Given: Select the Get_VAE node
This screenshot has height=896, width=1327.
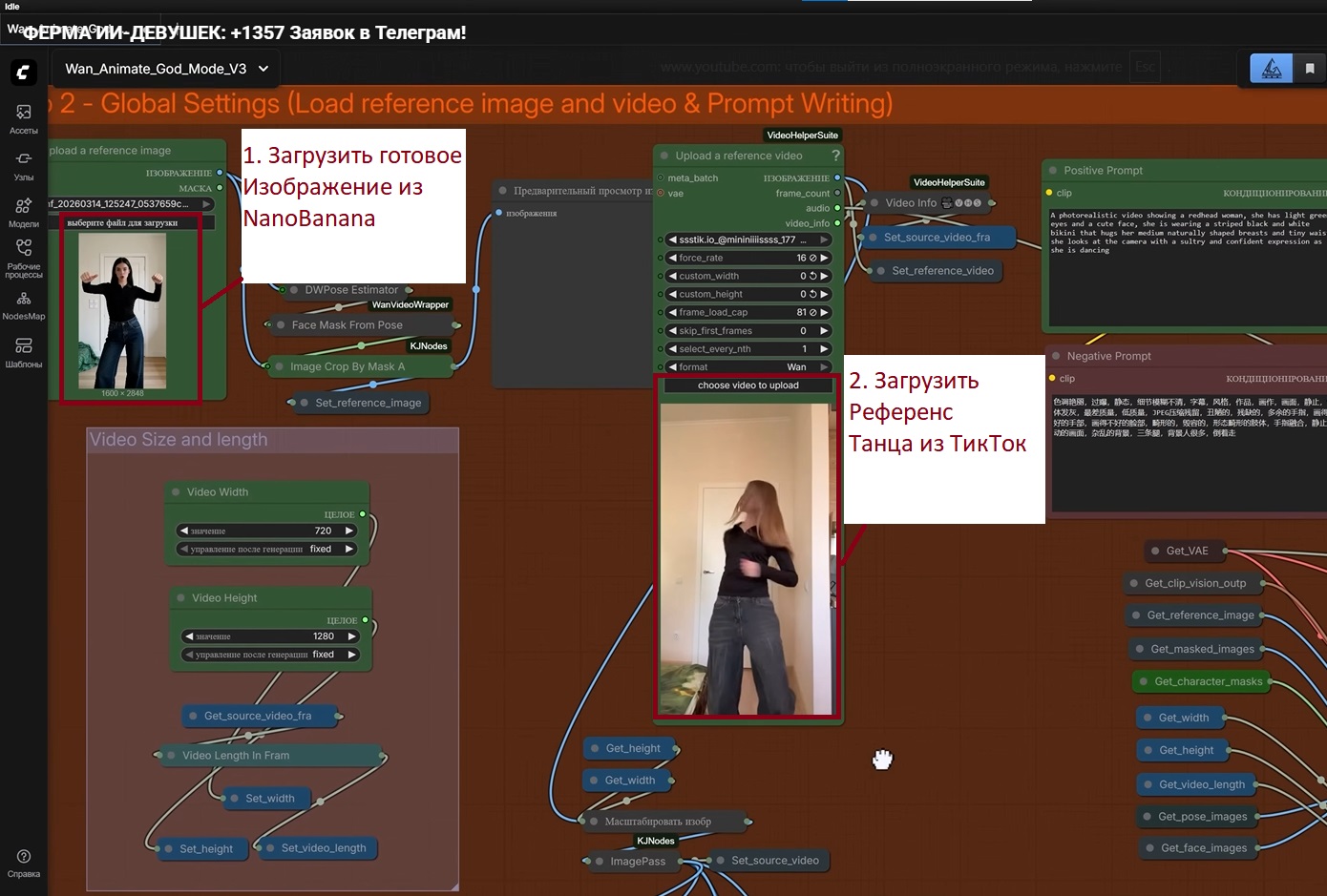Looking at the screenshot, I should (x=1186, y=551).
